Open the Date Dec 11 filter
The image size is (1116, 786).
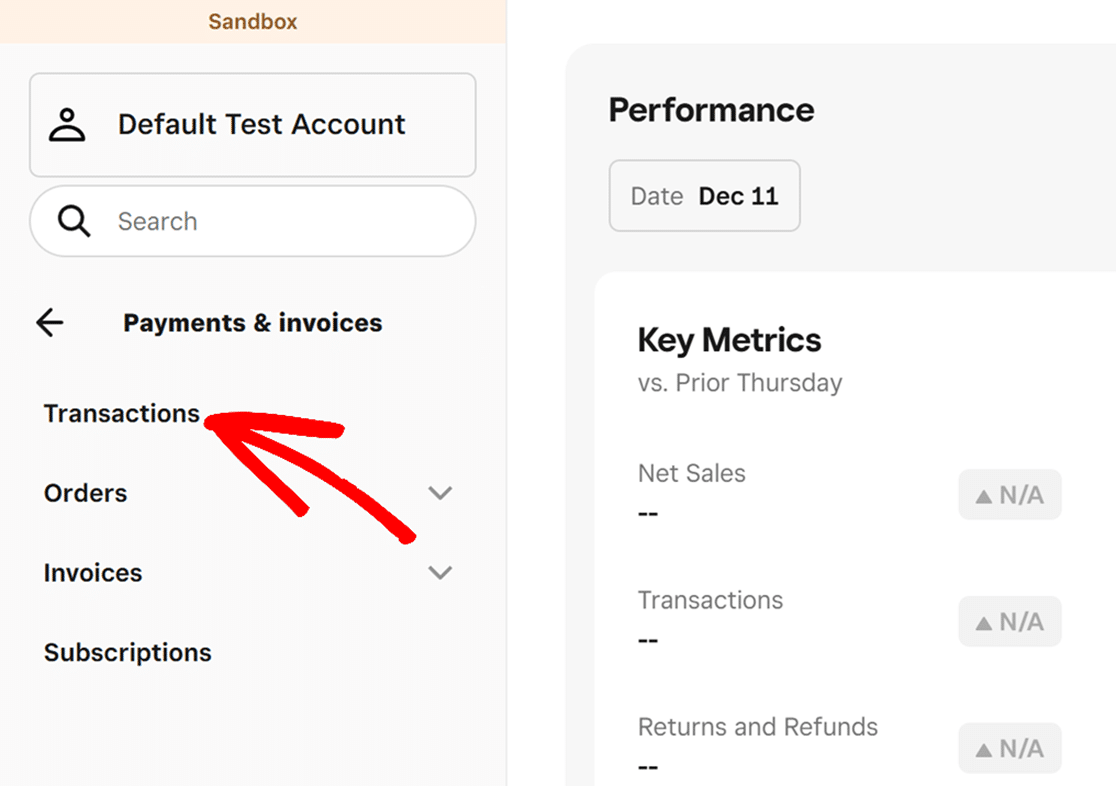[x=704, y=196]
